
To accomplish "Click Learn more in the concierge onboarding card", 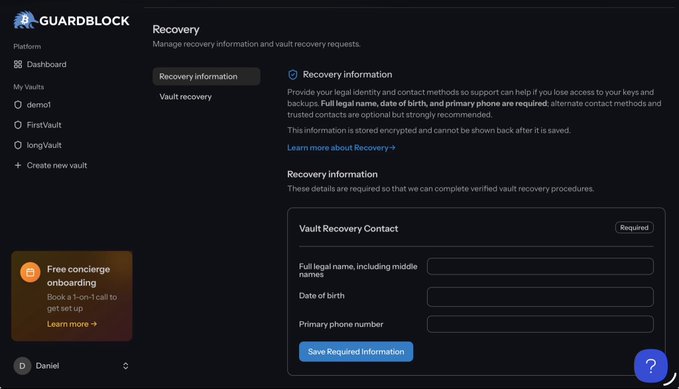I will click(x=72, y=324).
